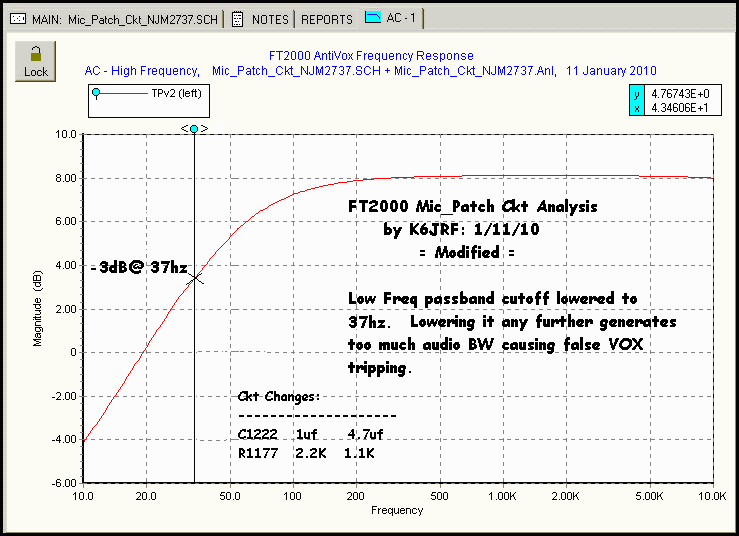
Task: Click the X marker on the red curve
Action: 196,276
